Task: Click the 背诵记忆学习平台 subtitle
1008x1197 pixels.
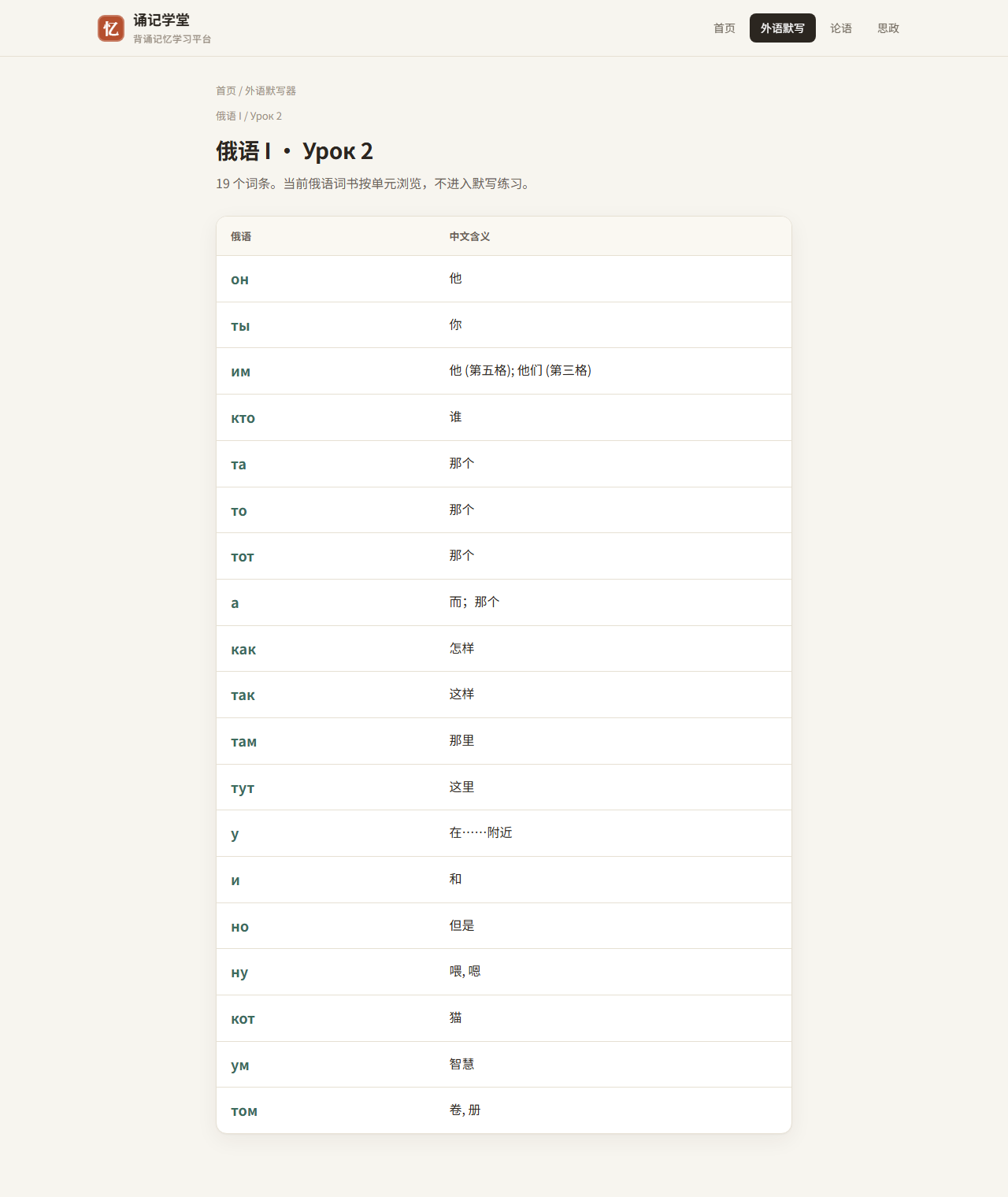Action: point(172,39)
